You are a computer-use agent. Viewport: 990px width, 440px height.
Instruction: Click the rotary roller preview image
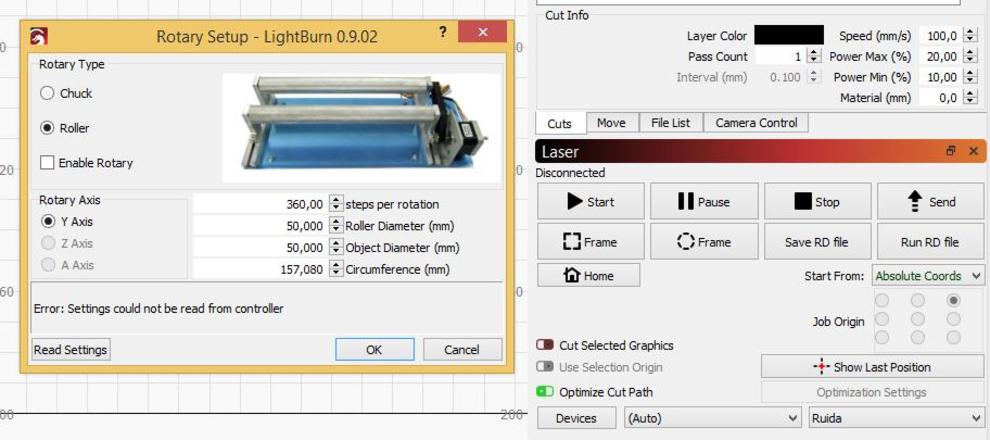pos(362,128)
